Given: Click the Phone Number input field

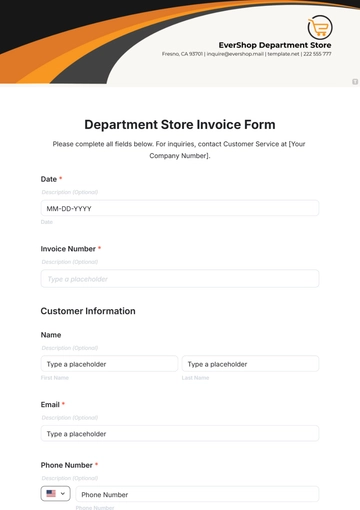Looking at the screenshot, I should pos(197,494).
